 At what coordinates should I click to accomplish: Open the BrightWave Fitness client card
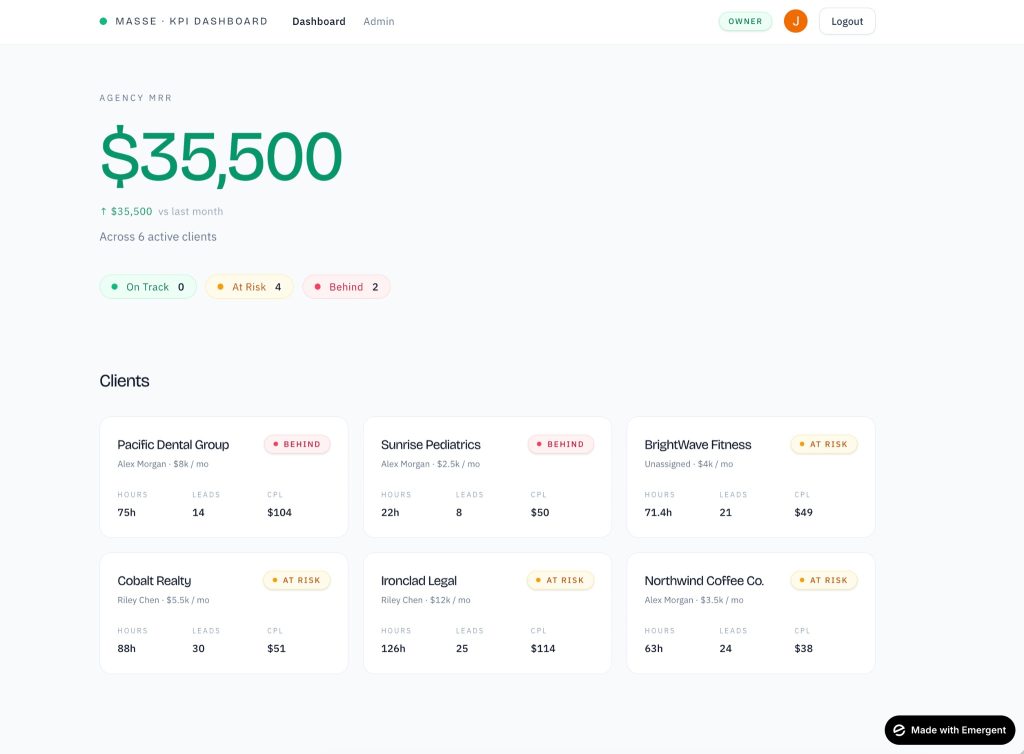point(751,477)
